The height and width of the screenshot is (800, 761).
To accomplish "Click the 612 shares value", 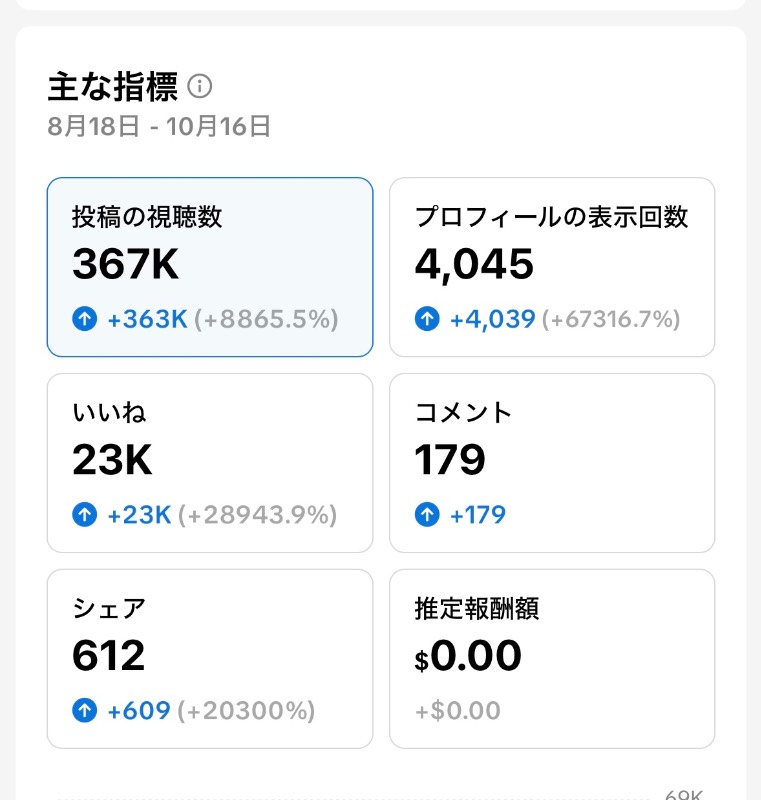I will click(109, 655).
